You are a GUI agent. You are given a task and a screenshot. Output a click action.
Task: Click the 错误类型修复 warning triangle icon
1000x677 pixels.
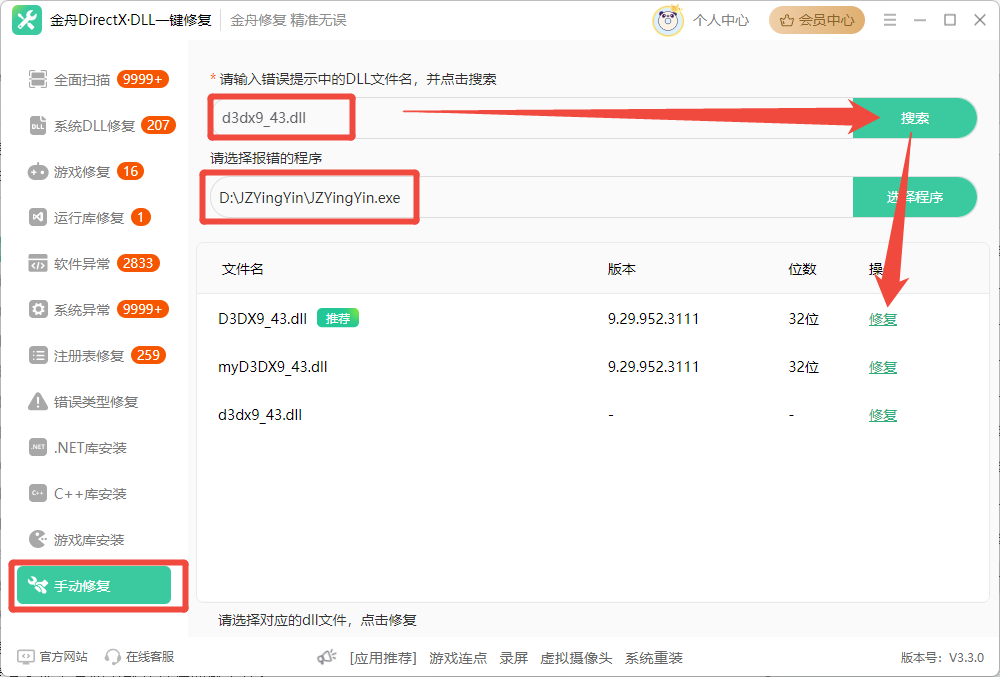[38, 402]
